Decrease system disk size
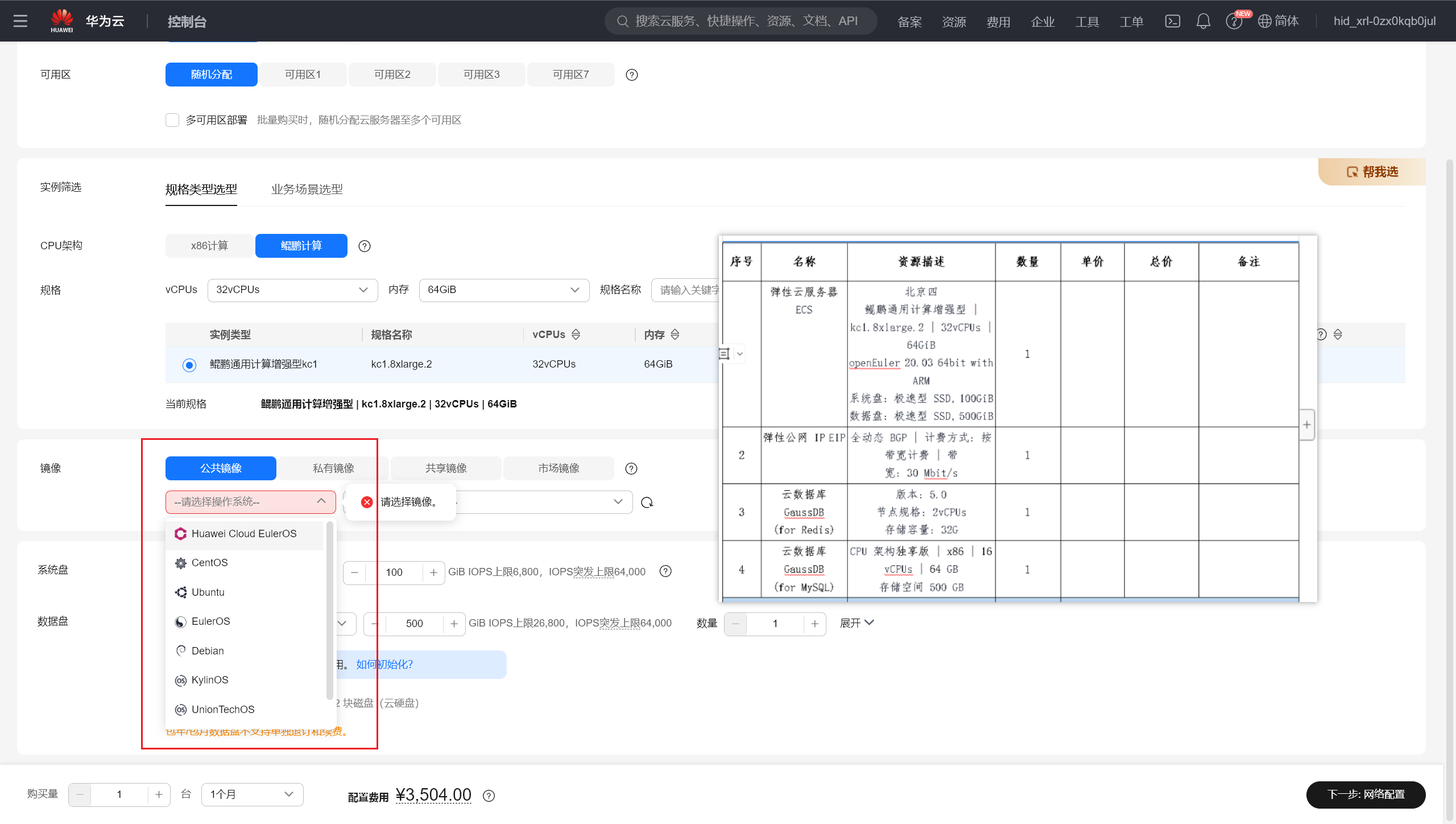The image size is (1456, 824). click(355, 572)
